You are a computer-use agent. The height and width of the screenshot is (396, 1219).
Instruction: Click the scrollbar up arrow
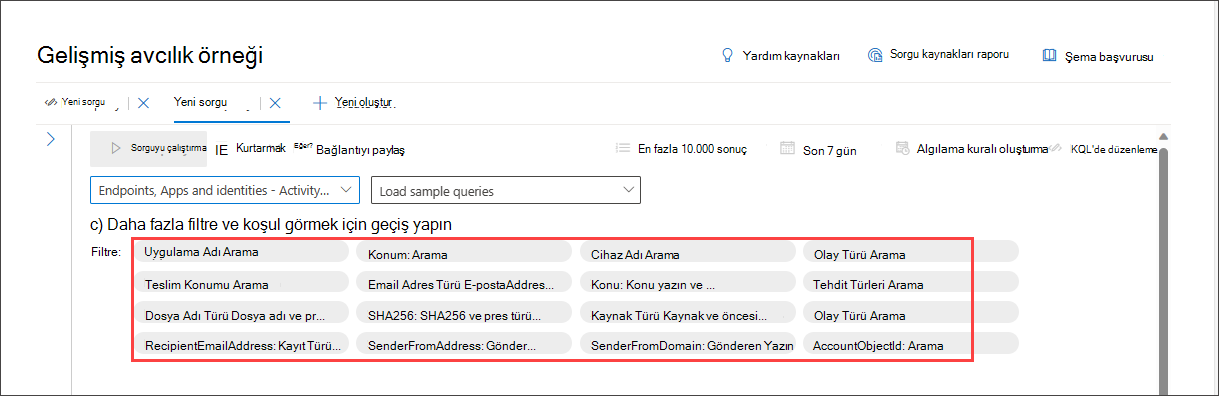[1163, 137]
